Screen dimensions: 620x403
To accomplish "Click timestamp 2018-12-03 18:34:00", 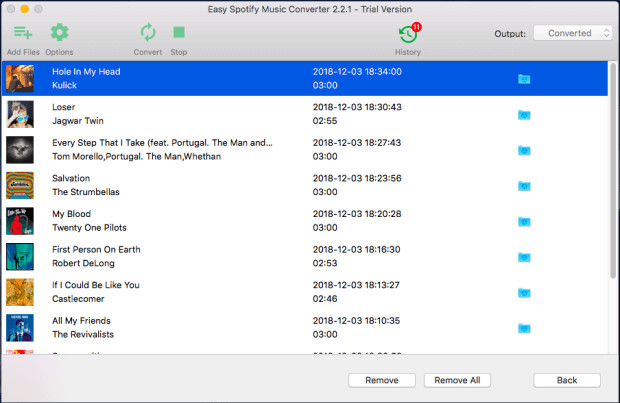I will coord(357,72).
